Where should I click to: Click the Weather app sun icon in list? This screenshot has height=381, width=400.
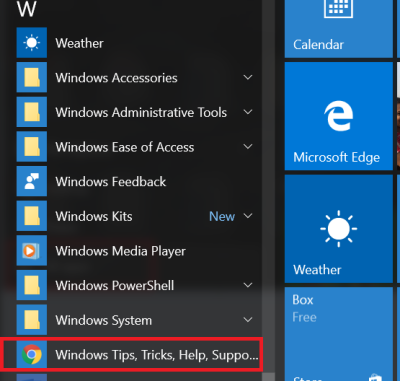(32, 43)
